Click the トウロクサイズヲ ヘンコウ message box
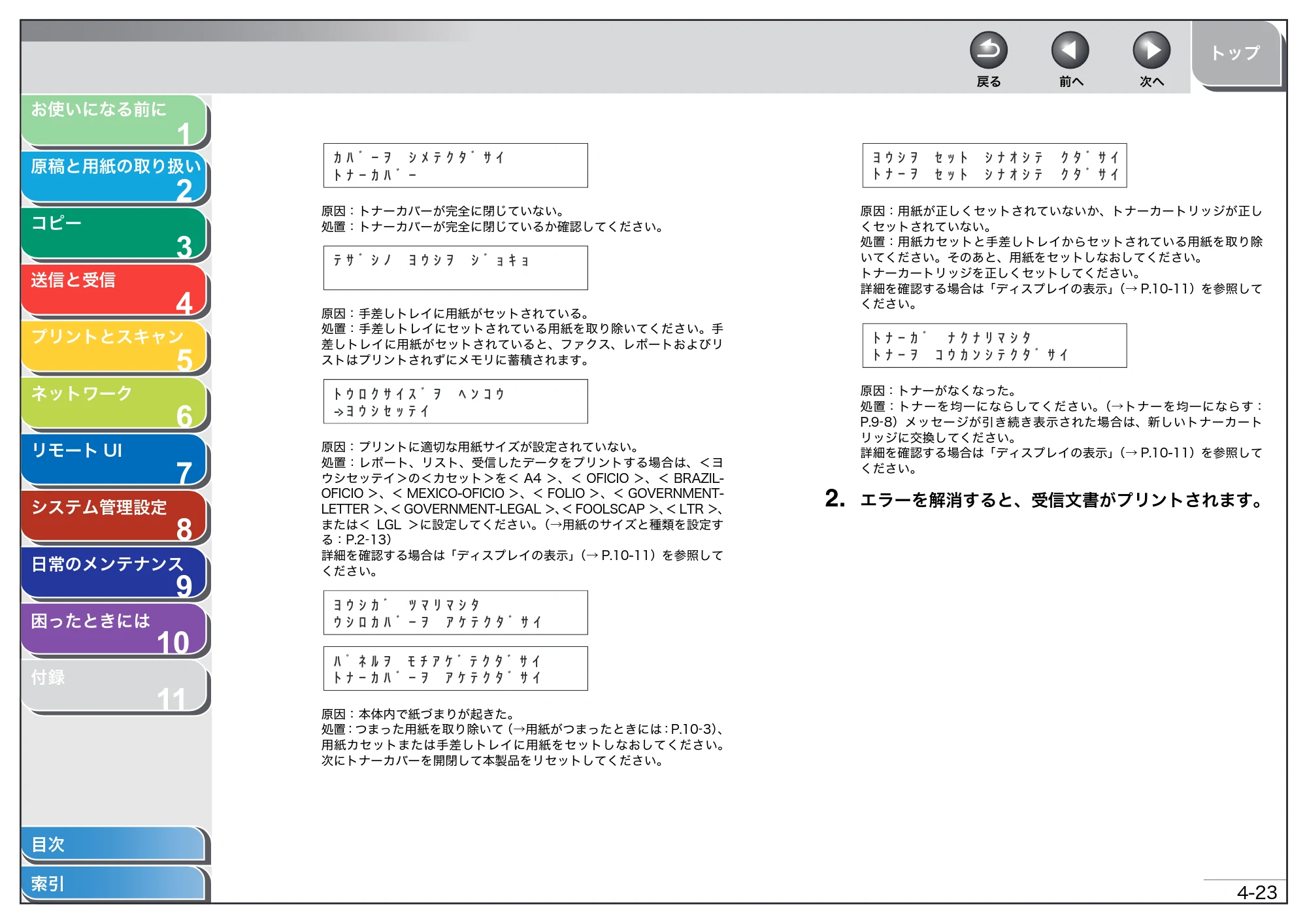Screen dimensions: 1307x924 (455, 402)
